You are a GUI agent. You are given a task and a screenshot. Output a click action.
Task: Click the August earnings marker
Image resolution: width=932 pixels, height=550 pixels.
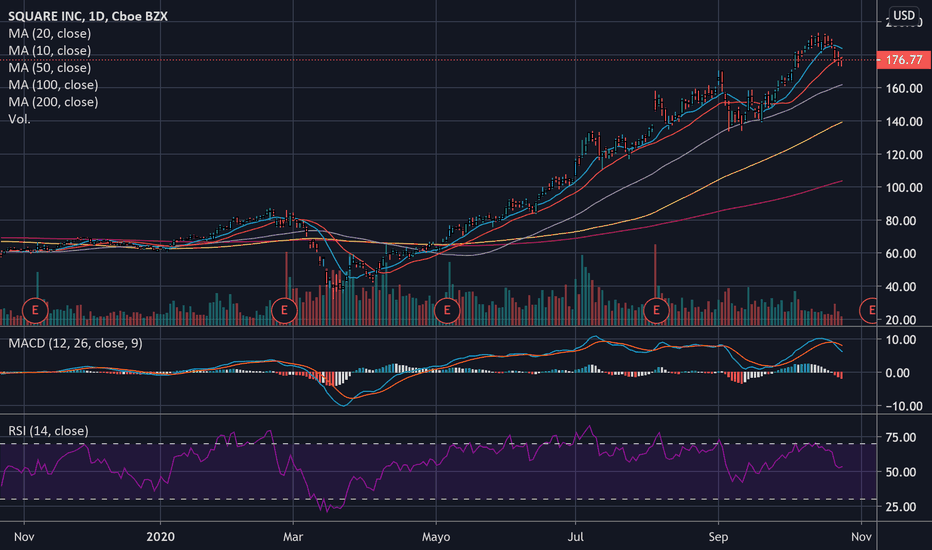[657, 310]
